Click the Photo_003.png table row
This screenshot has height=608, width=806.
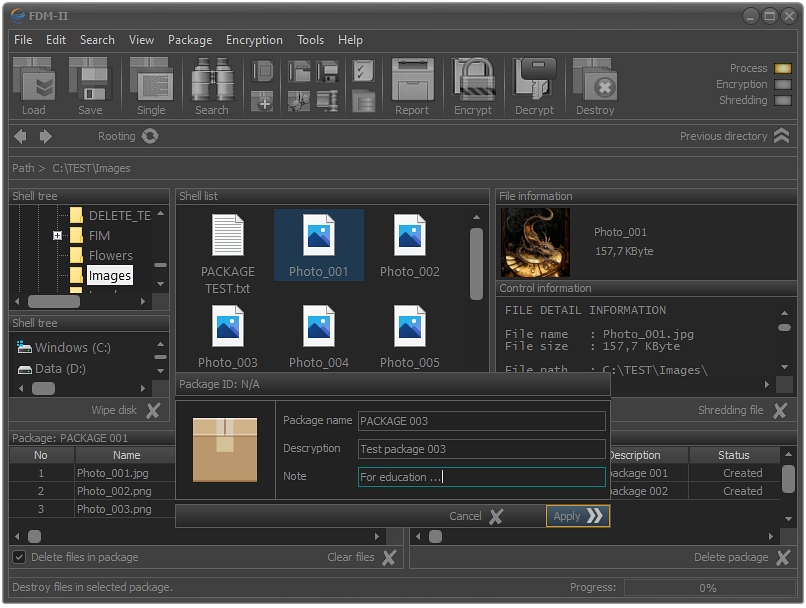(93, 509)
